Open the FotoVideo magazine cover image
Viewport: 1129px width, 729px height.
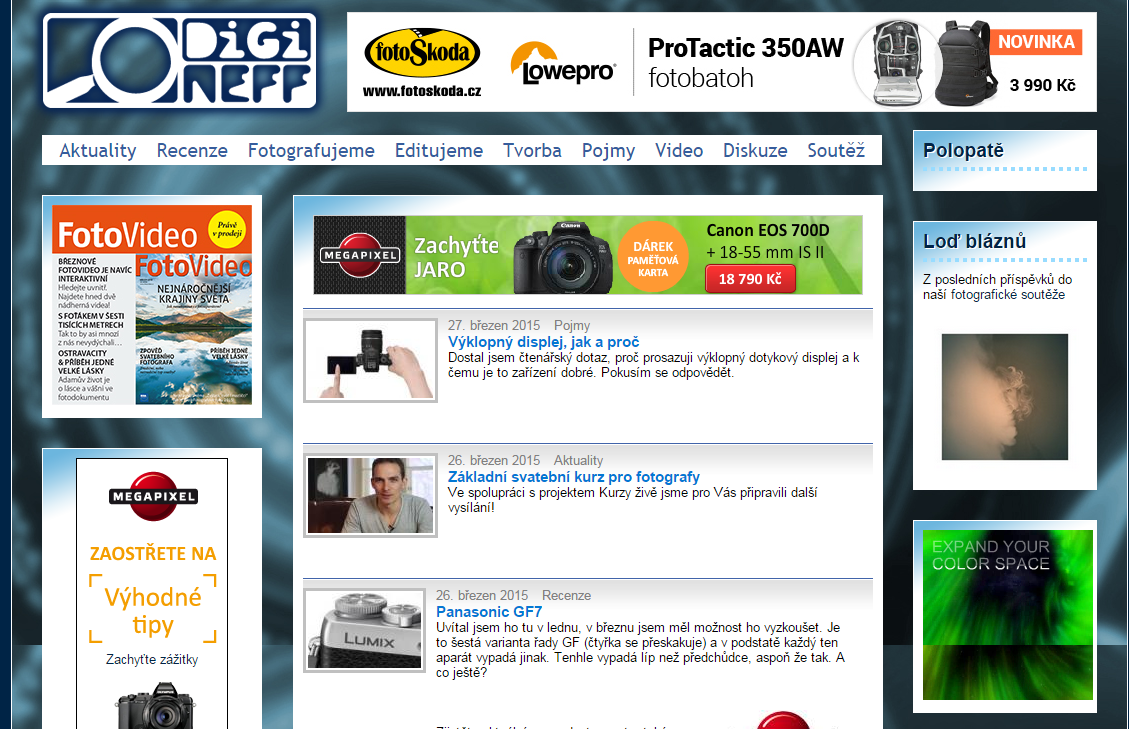click(152, 305)
